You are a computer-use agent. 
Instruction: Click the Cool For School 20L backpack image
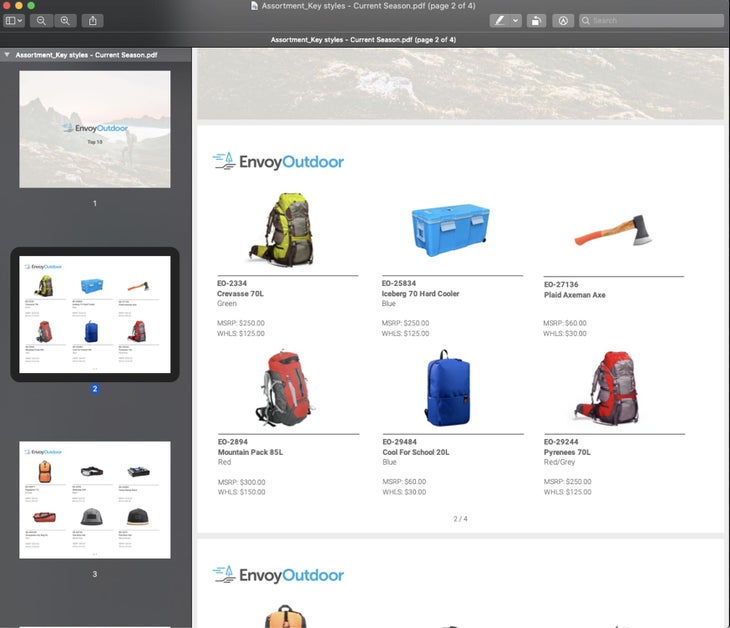click(448, 388)
